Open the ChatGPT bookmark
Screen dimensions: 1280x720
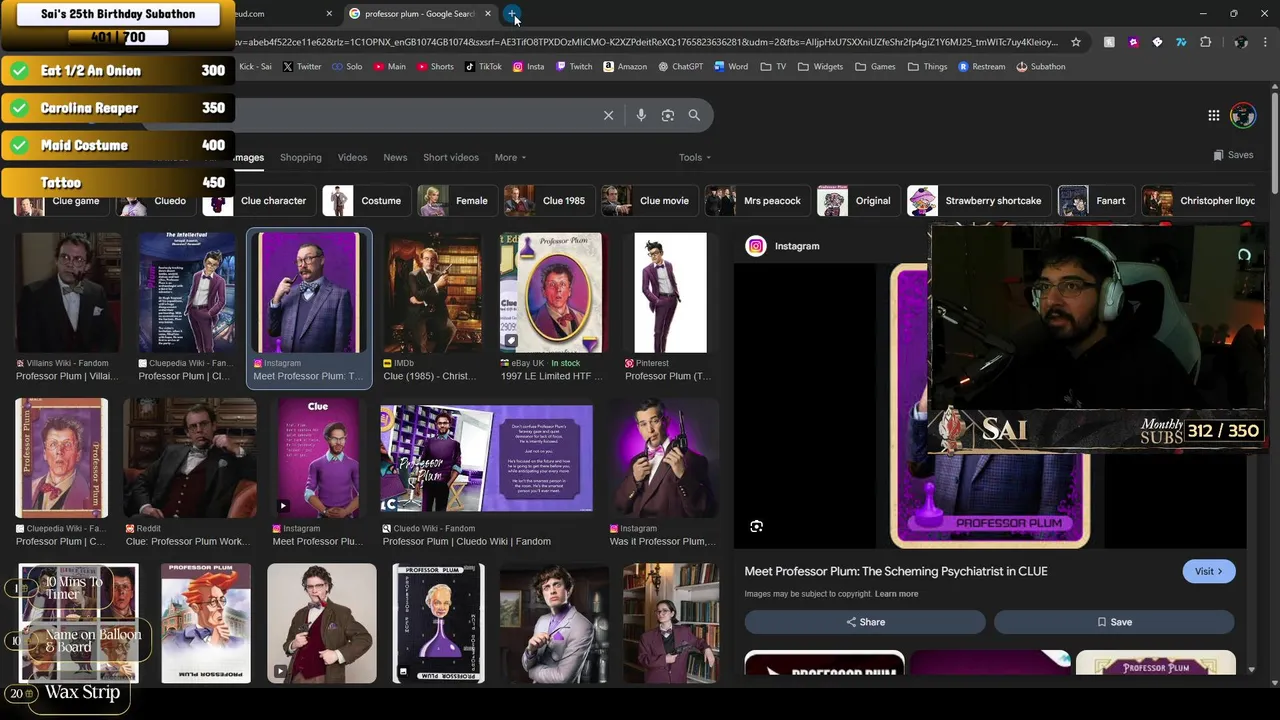pyautogui.click(x=680, y=67)
